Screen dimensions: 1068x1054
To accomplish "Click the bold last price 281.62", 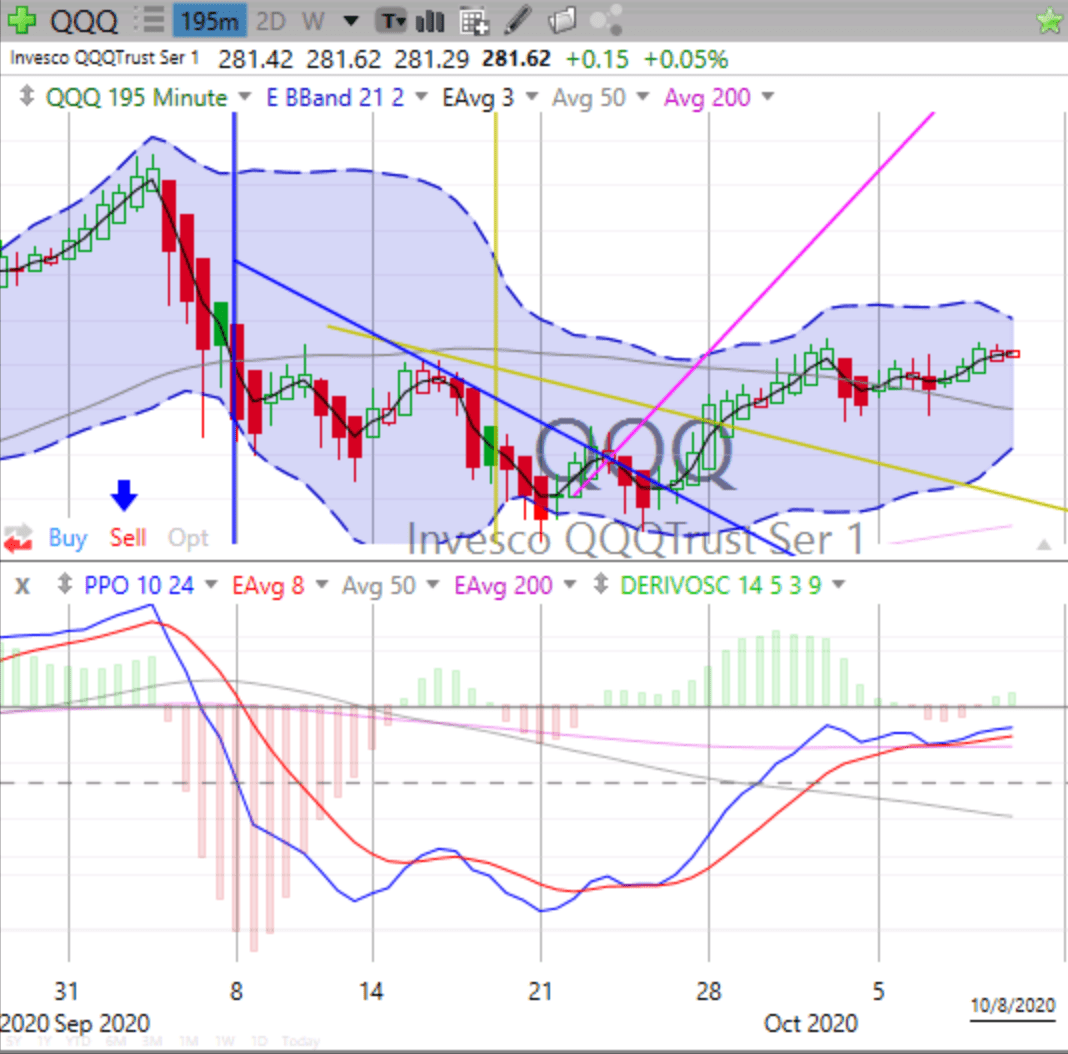I will tap(516, 59).
